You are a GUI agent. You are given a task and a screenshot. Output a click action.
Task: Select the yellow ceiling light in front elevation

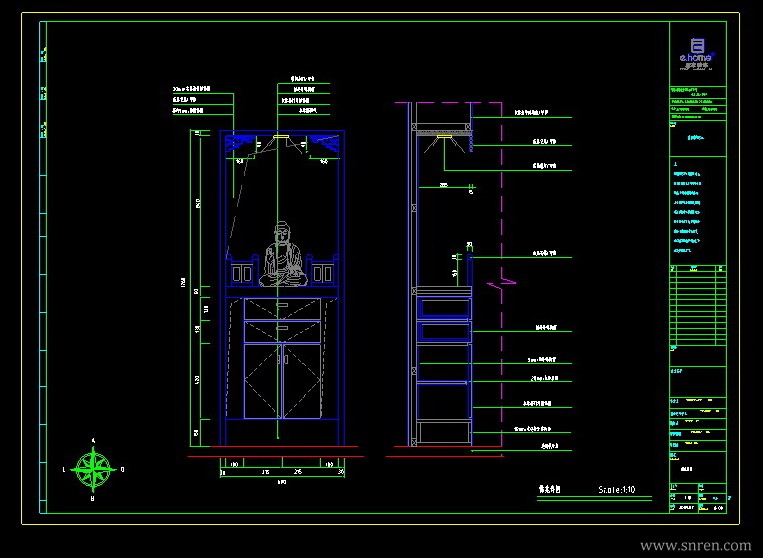coord(281,137)
